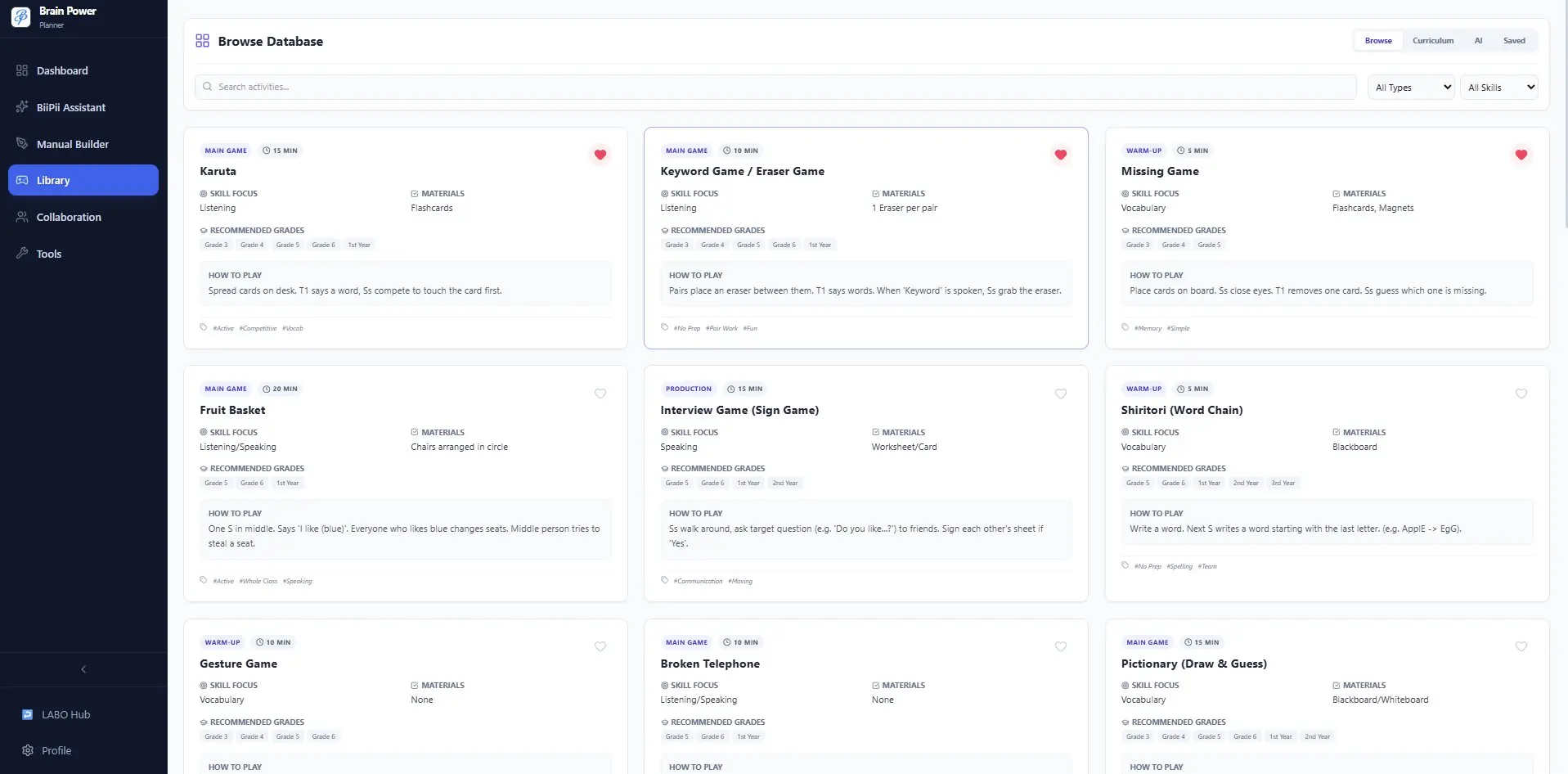Click #Spelling tag on Shiritori
This screenshot has height=774, width=1568.
click(x=1179, y=566)
